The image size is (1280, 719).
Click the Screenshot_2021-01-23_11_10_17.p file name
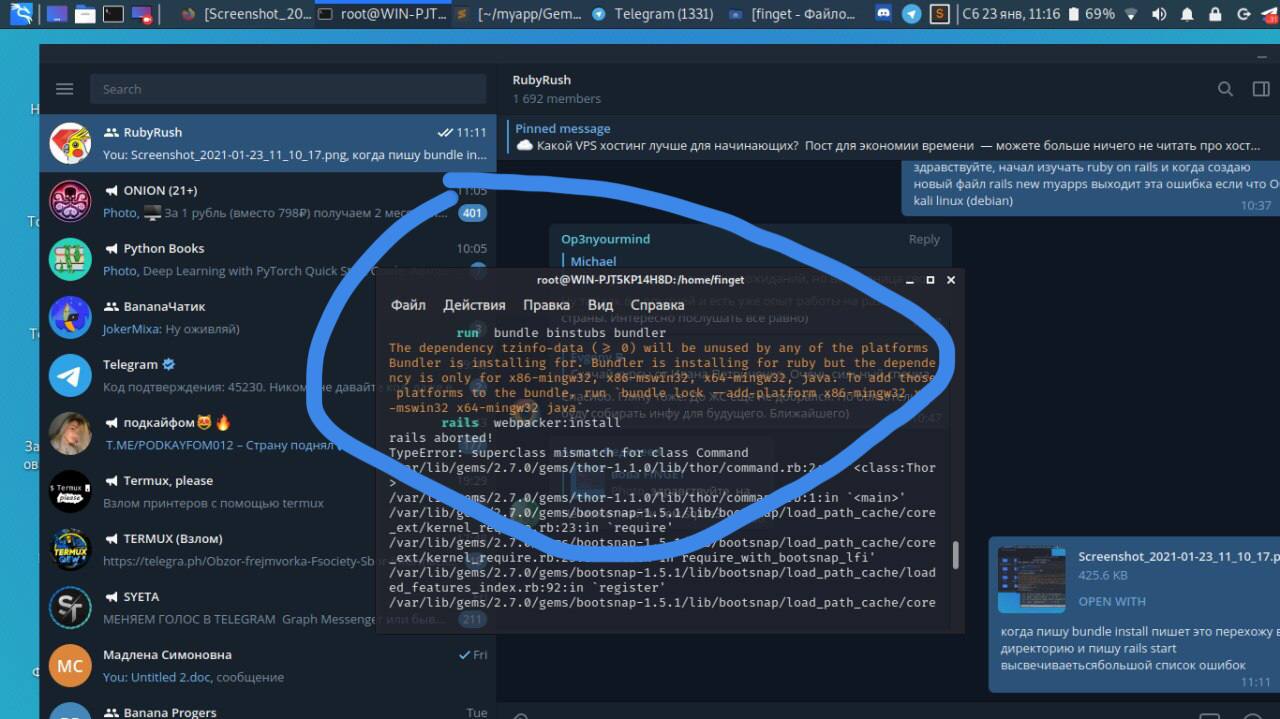pyautogui.click(x=1178, y=556)
